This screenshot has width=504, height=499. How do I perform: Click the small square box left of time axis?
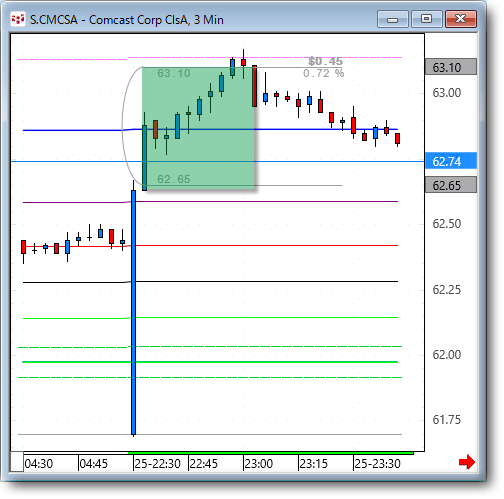17,462
